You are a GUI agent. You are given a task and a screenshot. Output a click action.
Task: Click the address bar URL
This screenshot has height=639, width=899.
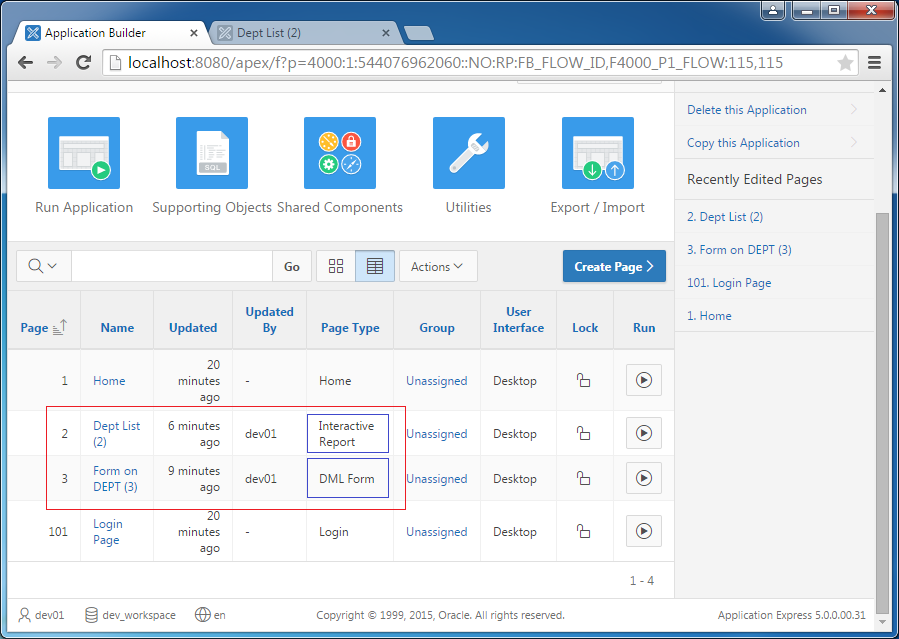455,62
